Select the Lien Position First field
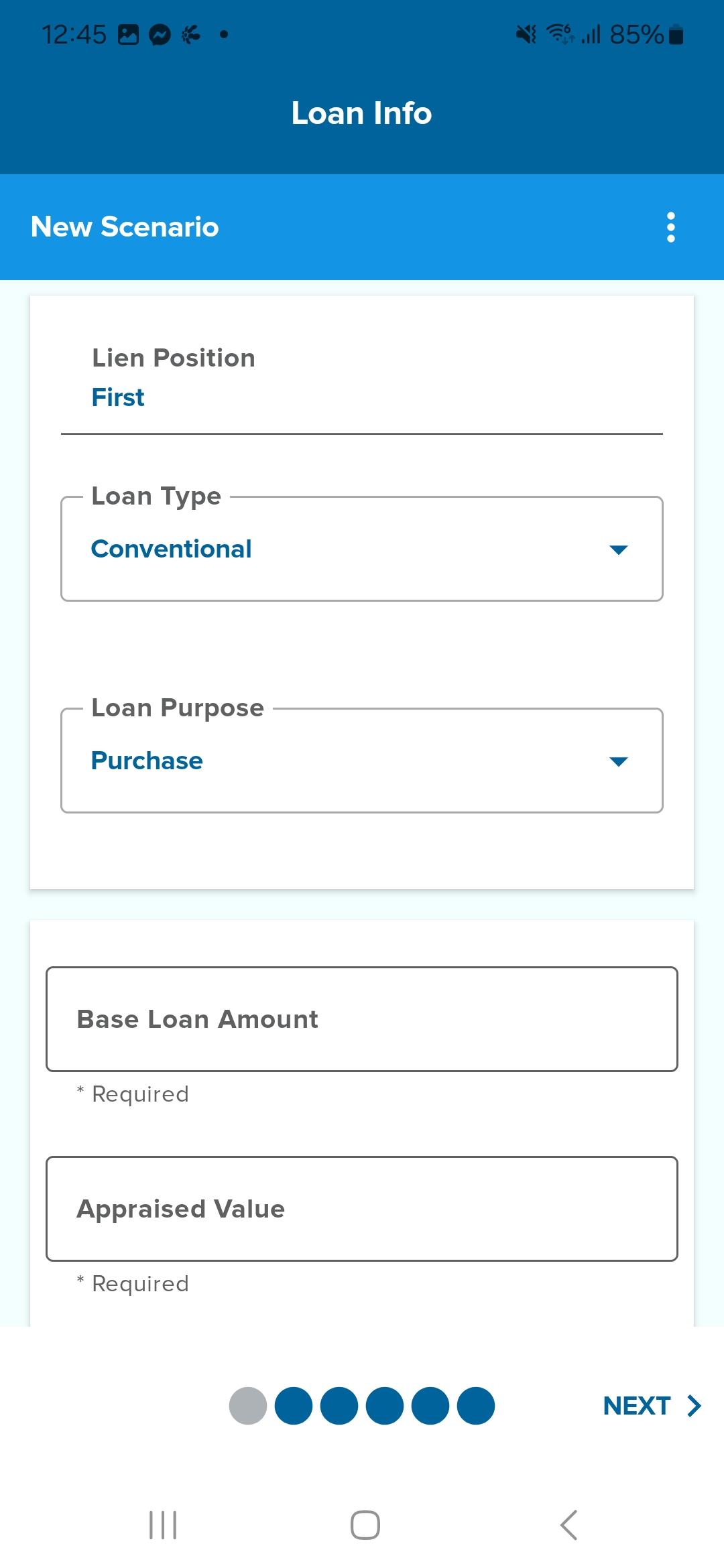The image size is (724, 1568). 362,378
